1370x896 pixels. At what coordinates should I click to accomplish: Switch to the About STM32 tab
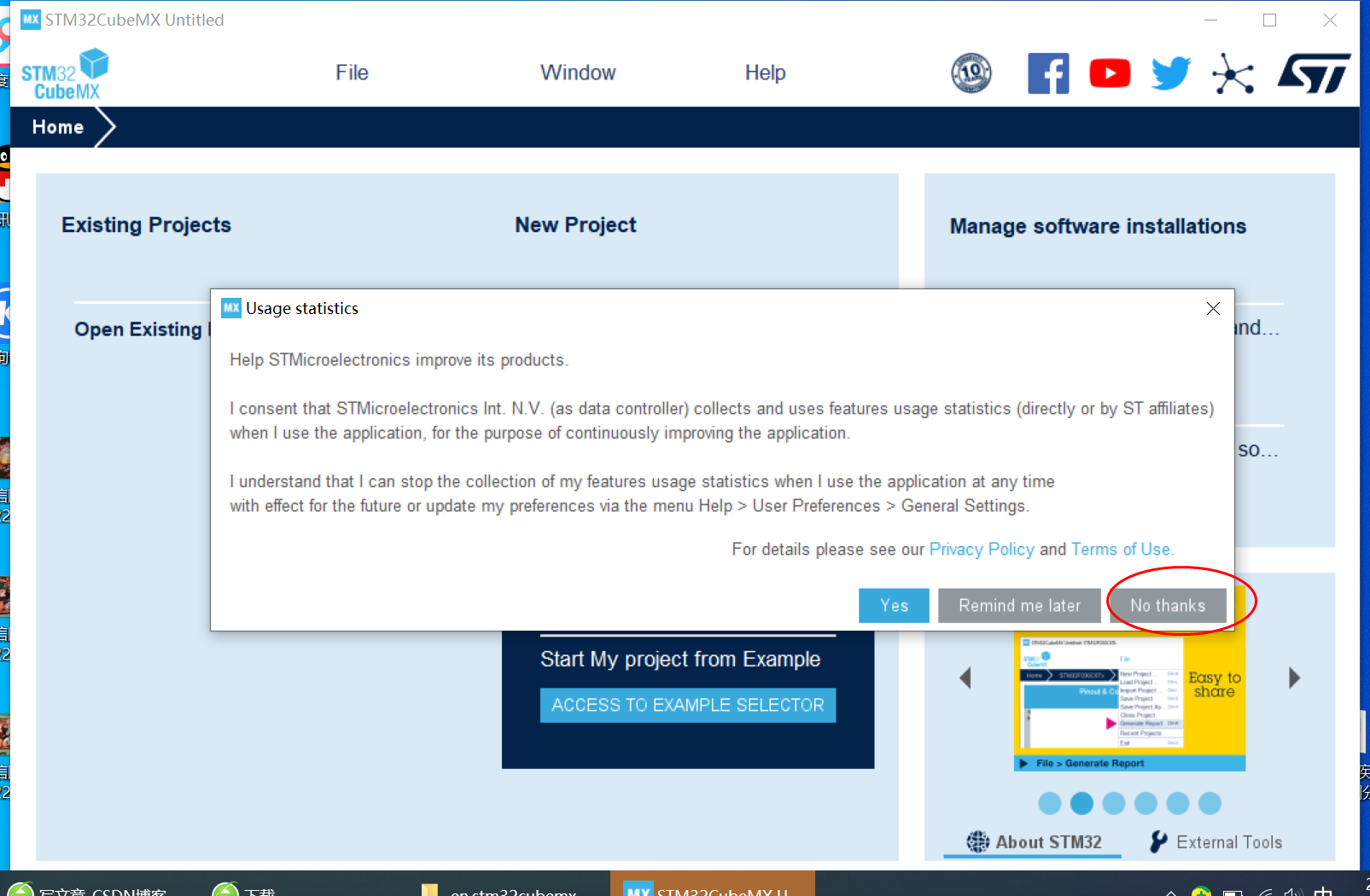click(1034, 842)
